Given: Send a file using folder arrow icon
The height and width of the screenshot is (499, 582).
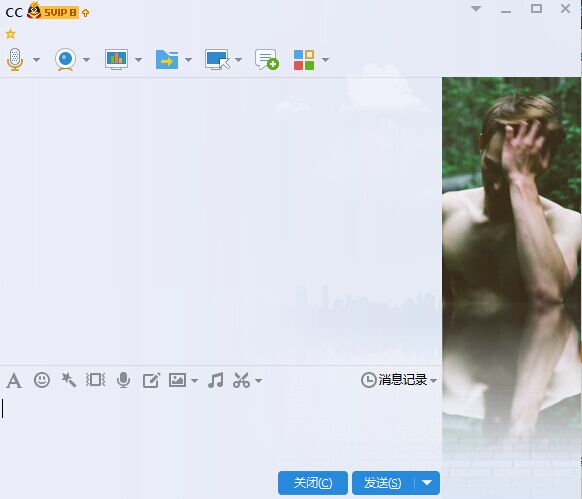Looking at the screenshot, I should (167, 59).
